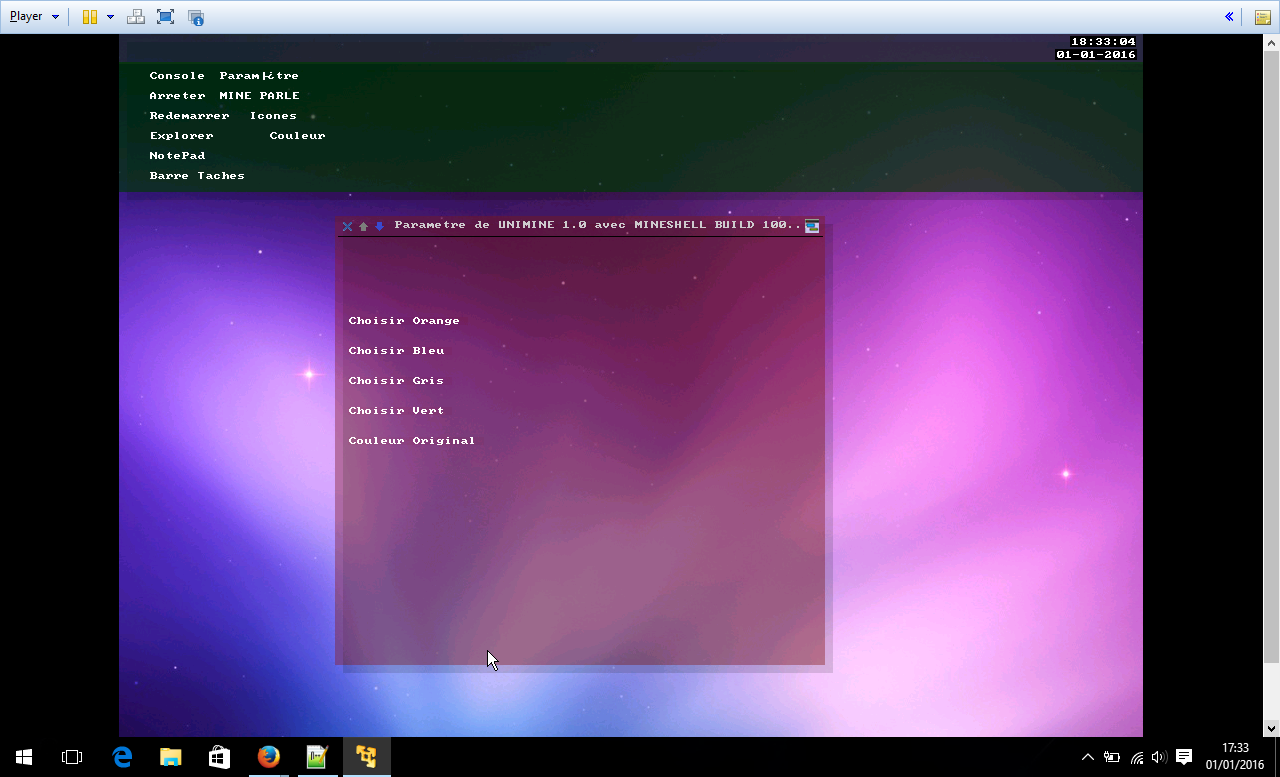Click the gray up arrow in Parametre title bar

[x=363, y=226]
